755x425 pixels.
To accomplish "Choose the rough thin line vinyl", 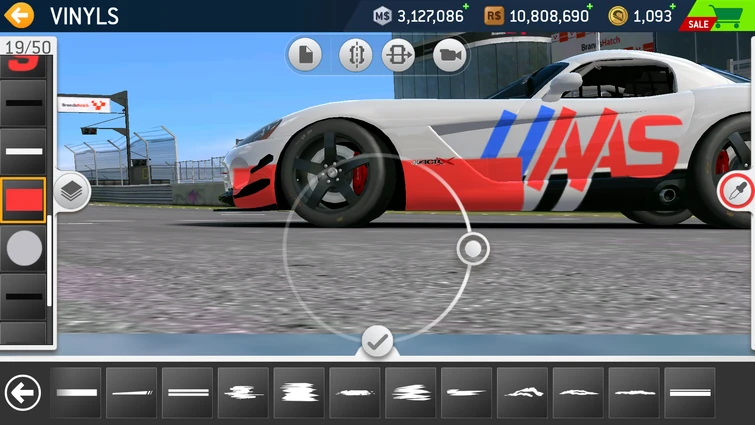I will (634, 393).
